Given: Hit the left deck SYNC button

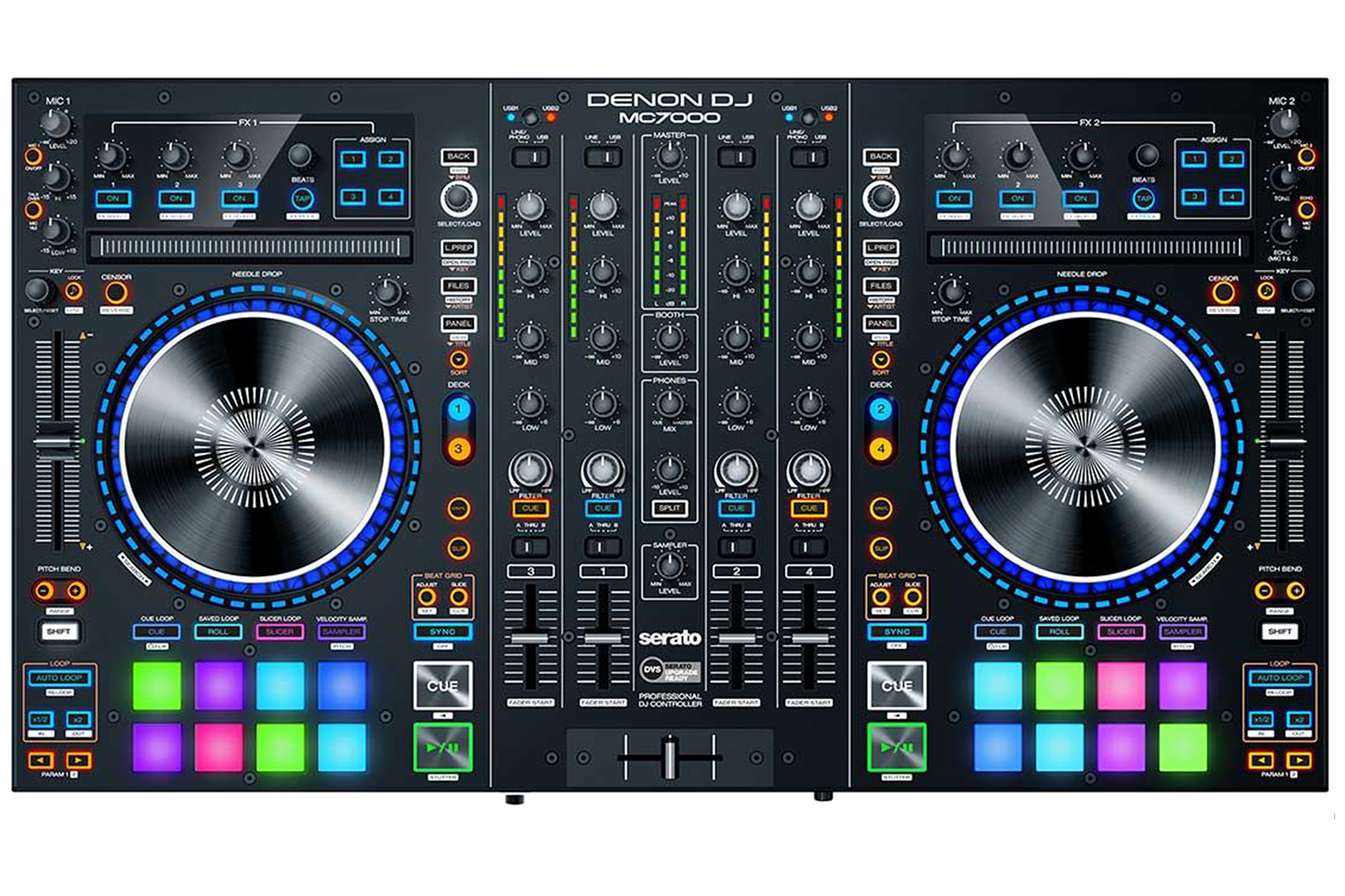Looking at the screenshot, I should click(442, 631).
